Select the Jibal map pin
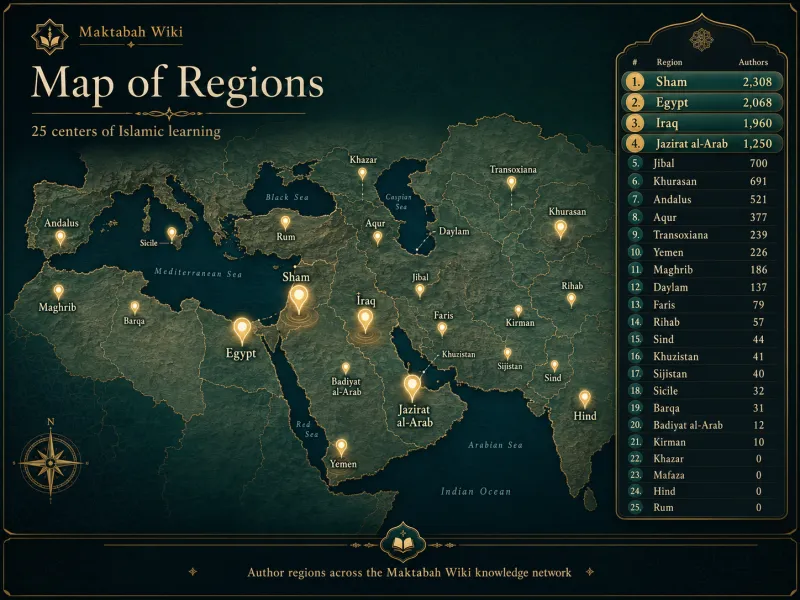Screen dimensions: 800x600 click(x=419, y=291)
